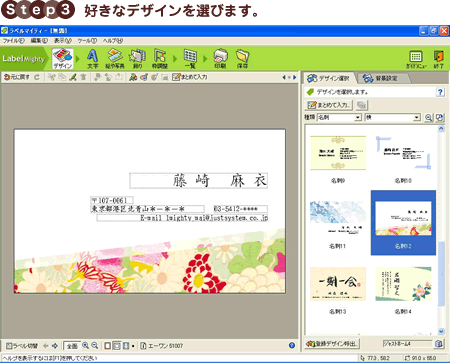This screenshot has height=363, width=450.
Task: Click the trash delete icon
Action: coord(83,77)
